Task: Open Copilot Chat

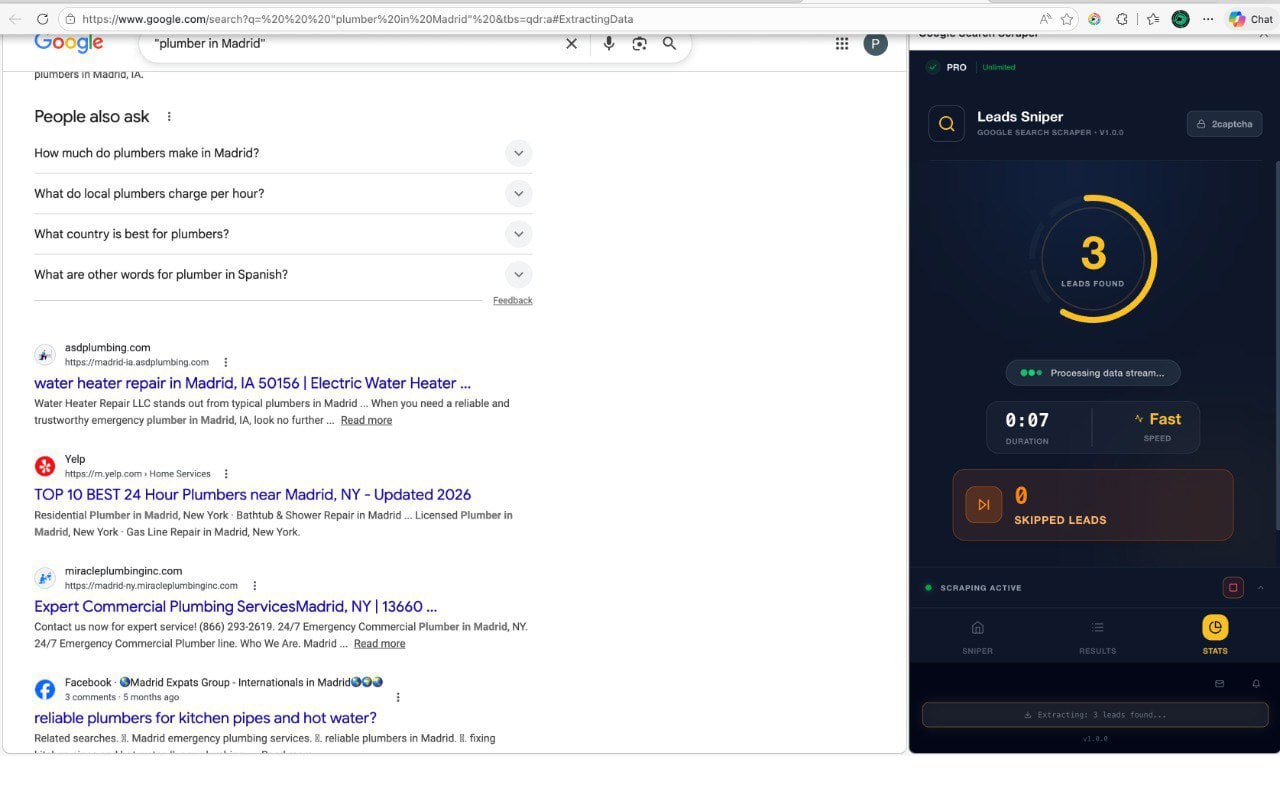Action: [1250, 19]
